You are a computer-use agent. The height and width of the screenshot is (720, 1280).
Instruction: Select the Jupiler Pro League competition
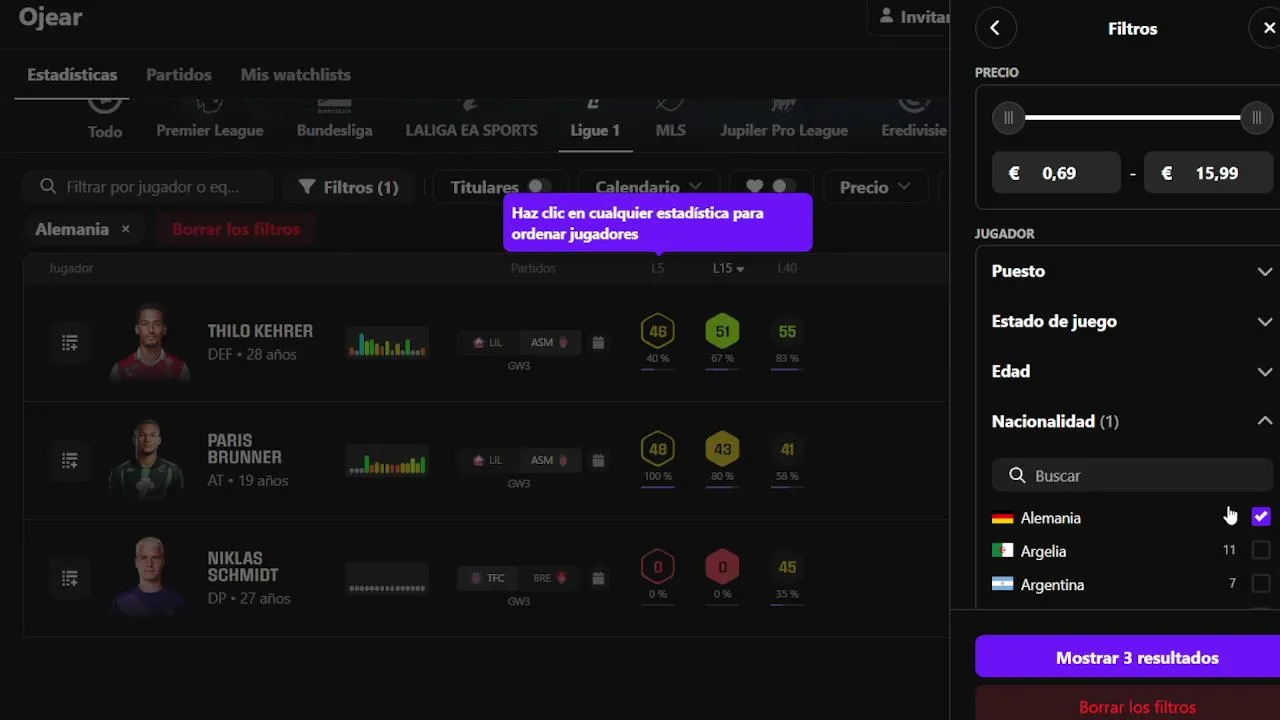[x=784, y=119]
